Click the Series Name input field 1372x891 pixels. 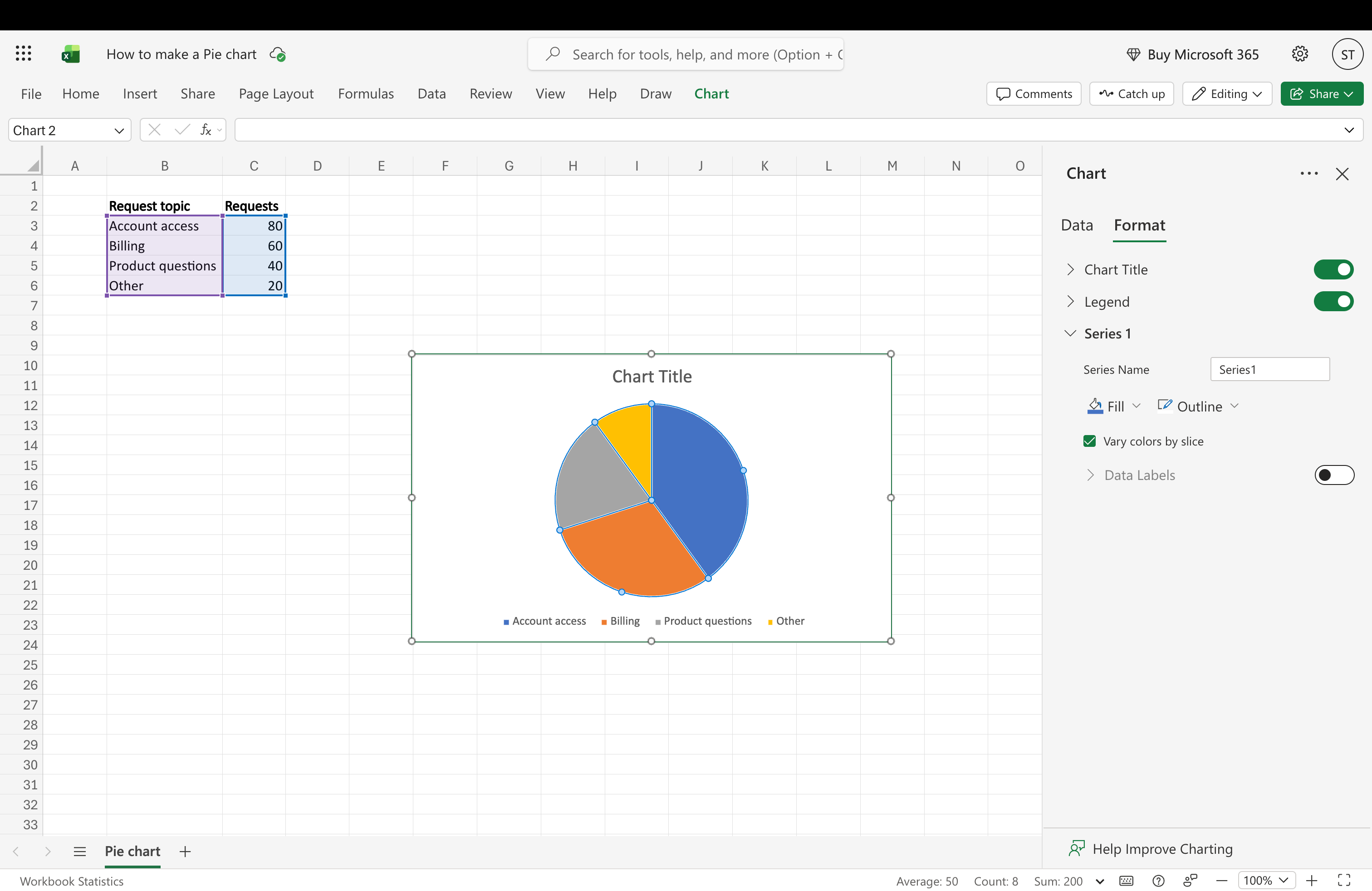coord(1270,369)
